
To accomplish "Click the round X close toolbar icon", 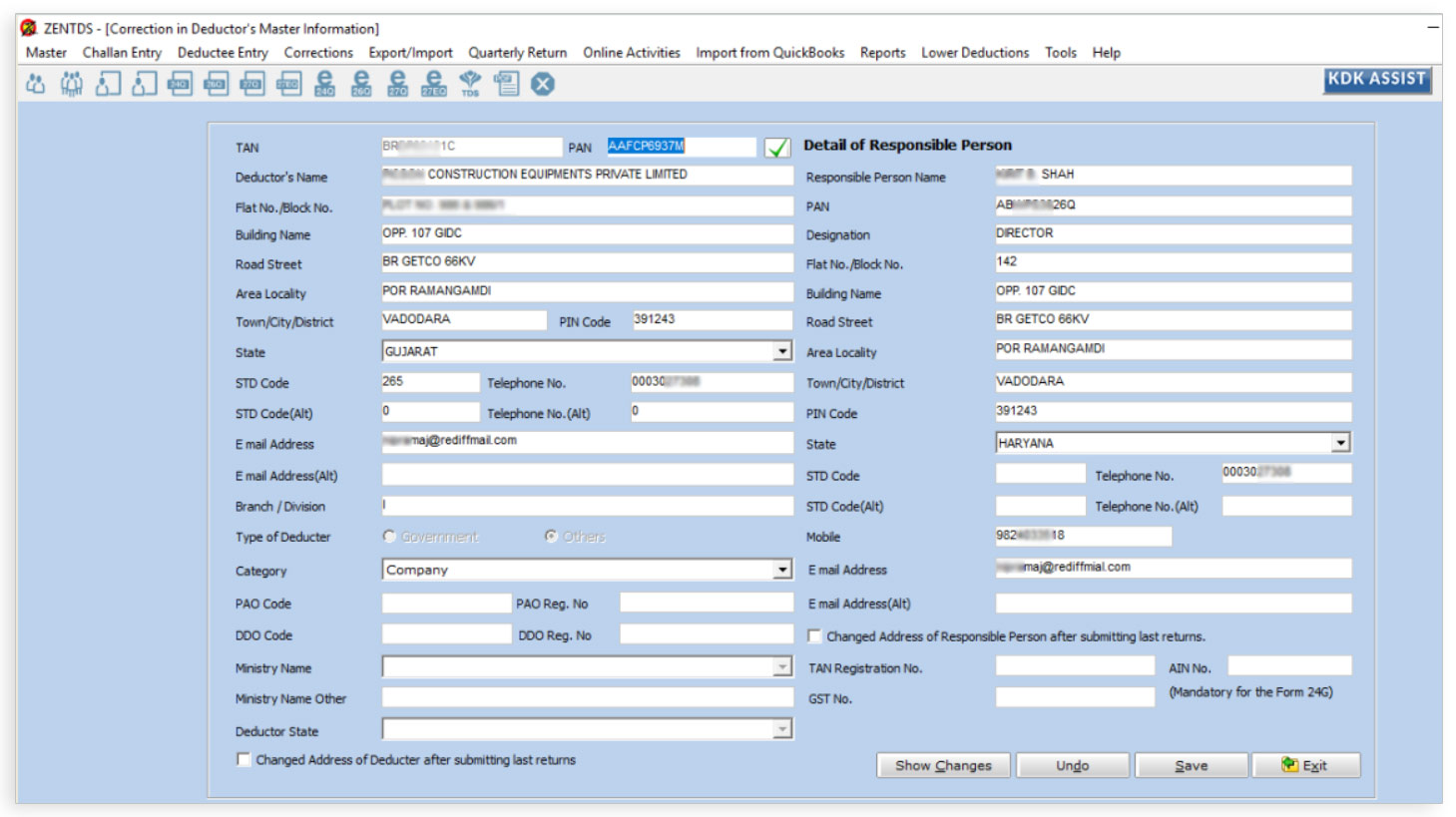I will [543, 84].
